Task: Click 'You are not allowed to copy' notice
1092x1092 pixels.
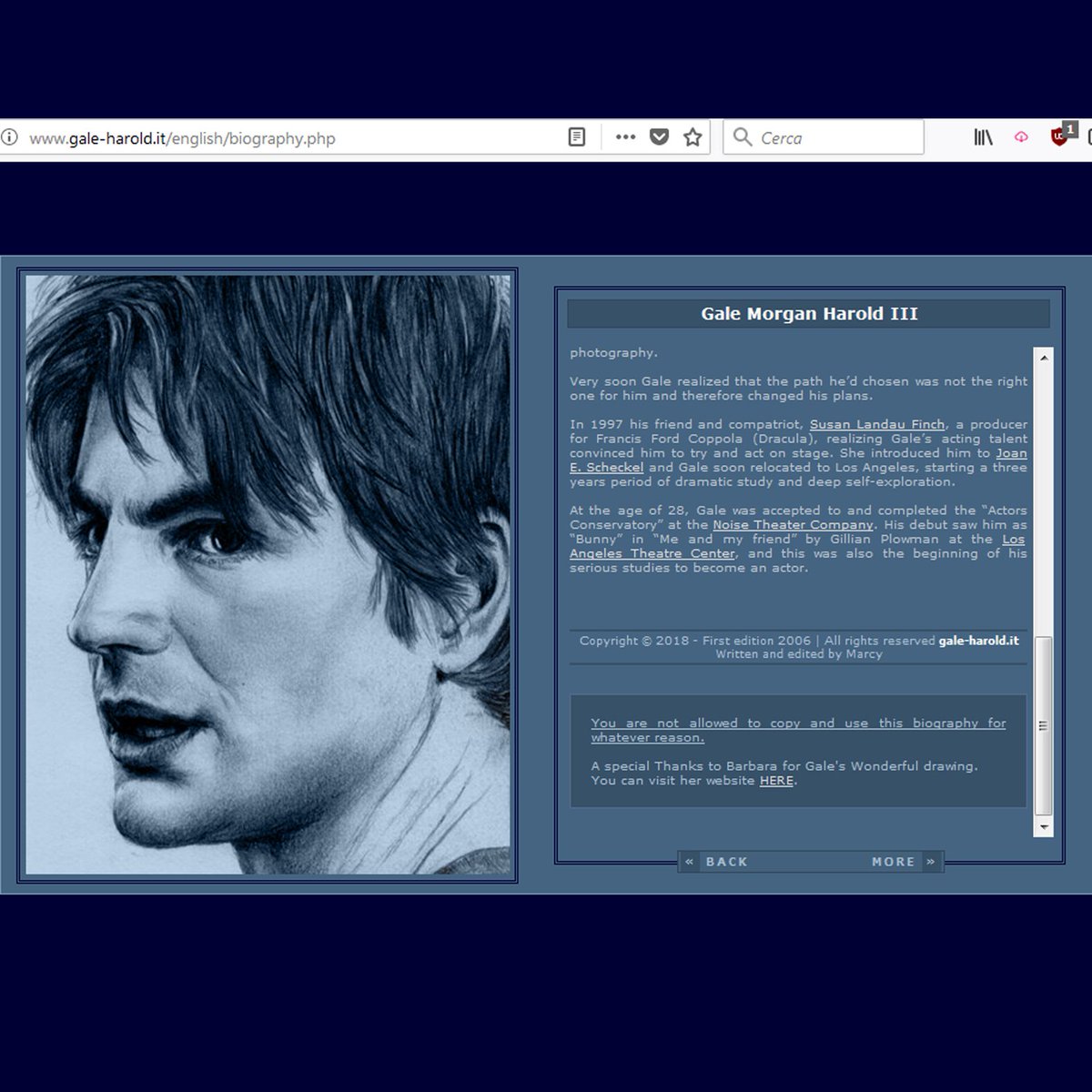Action: (798, 730)
